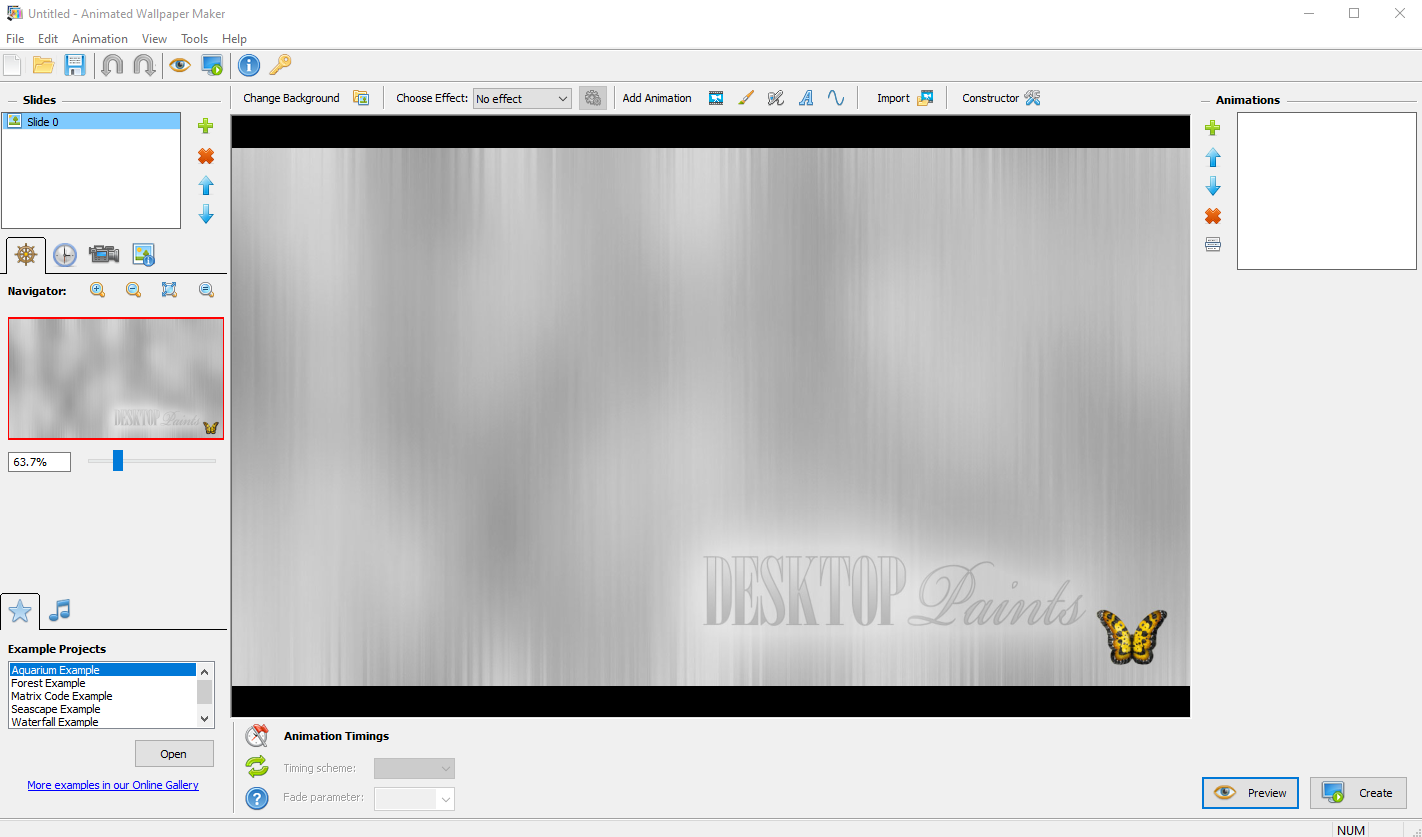Open the Animation menu

100,39
